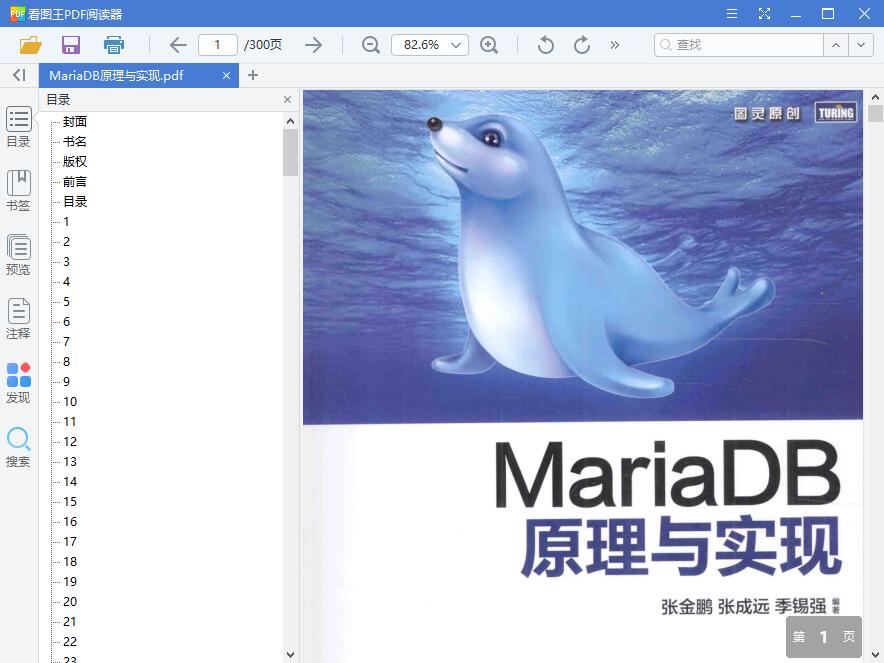884x663 pixels.
Task: Save the document with floppy icon
Action: click(x=71, y=45)
